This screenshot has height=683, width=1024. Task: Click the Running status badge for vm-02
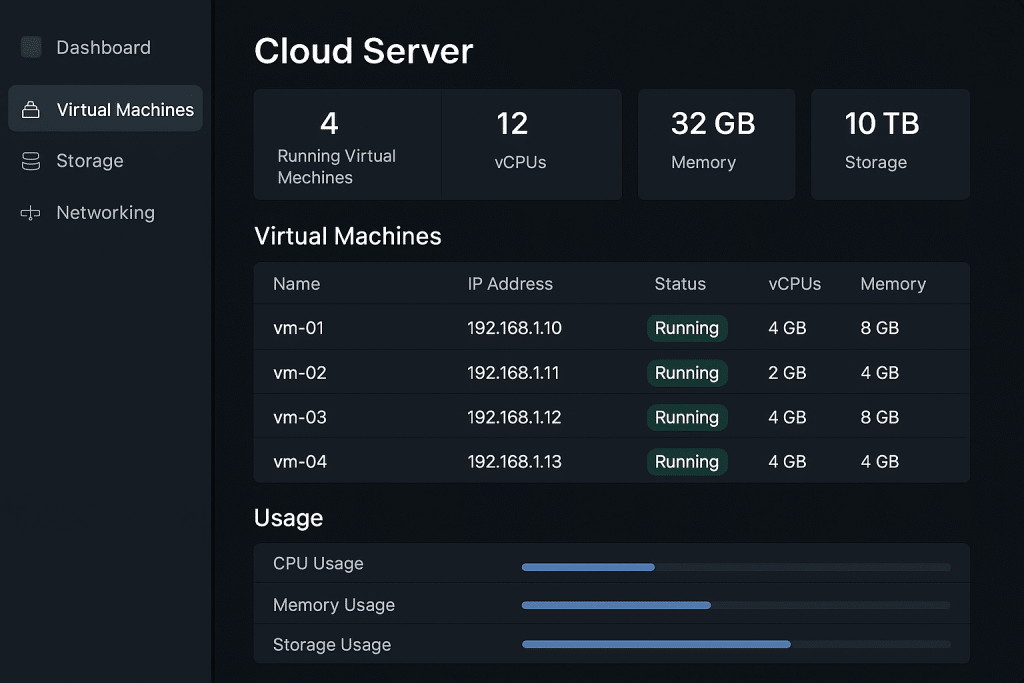pyautogui.click(x=686, y=373)
